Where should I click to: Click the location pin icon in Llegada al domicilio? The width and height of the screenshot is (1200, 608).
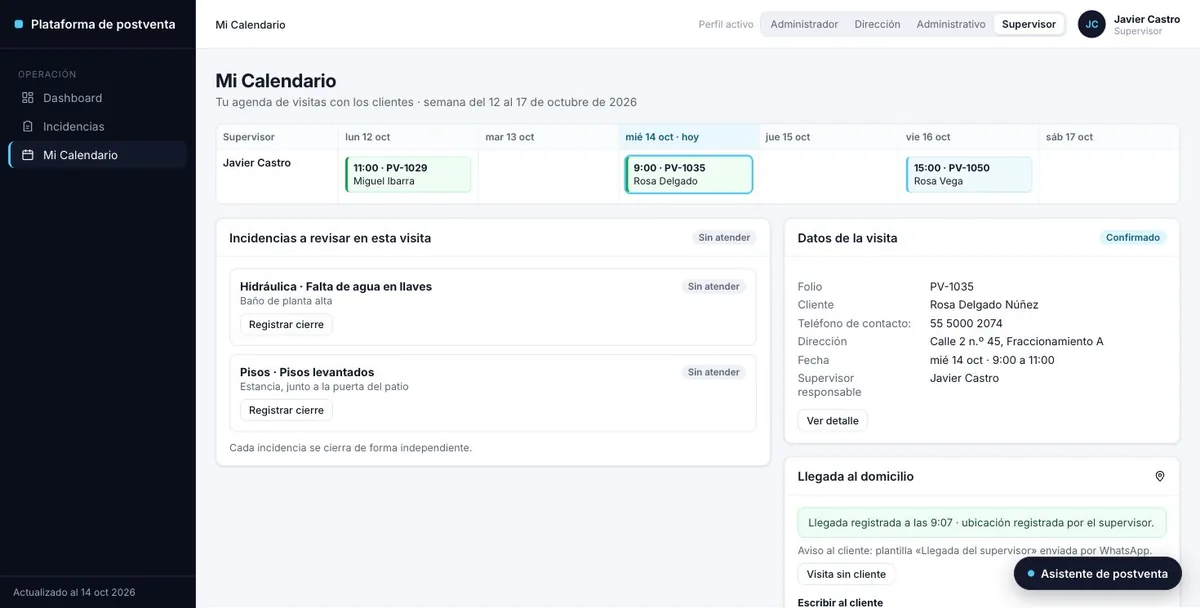tap(1160, 477)
